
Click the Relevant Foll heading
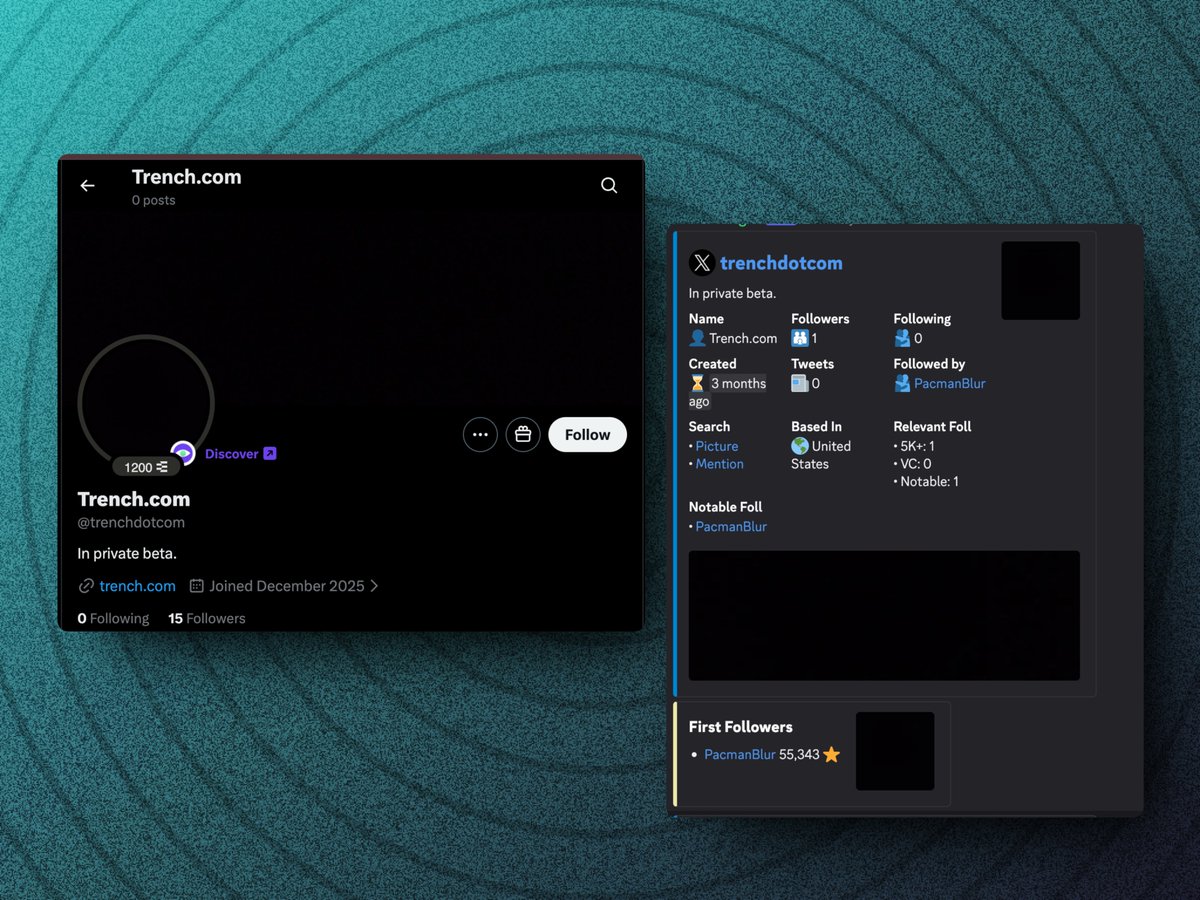click(x=932, y=426)
